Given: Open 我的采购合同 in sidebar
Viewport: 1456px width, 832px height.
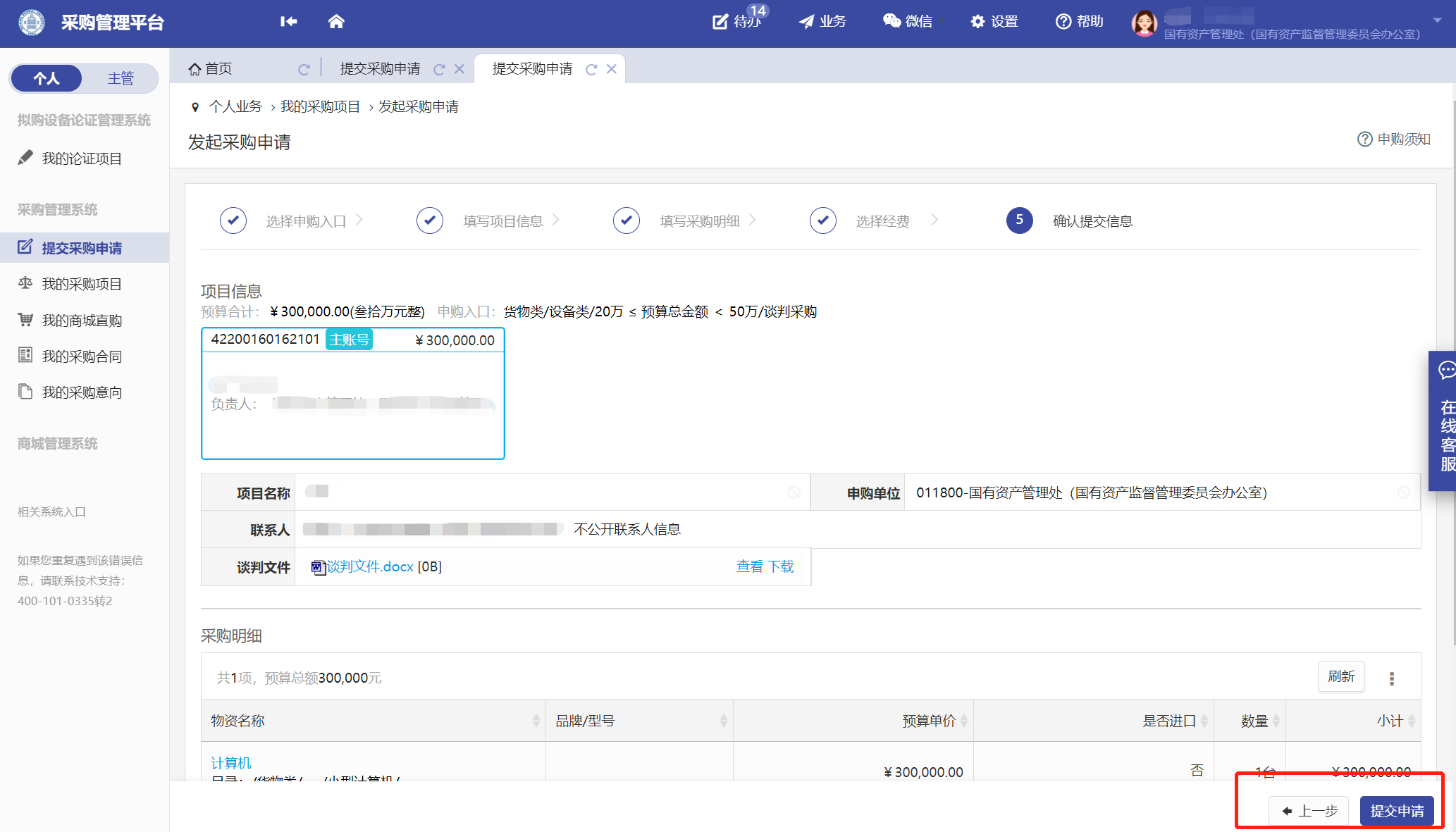Looking at the screenshot, I should [x=82, y=356].
